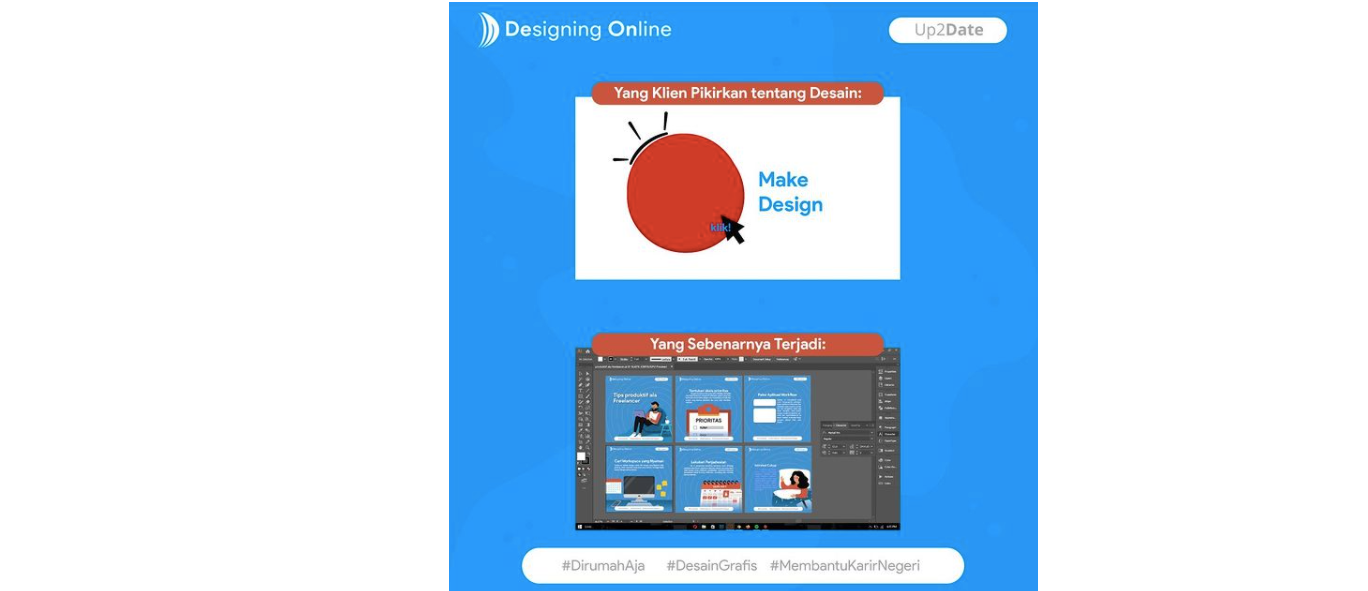This screenshot has width=1368, height=591.
Task: Select the Selection tool in Illustrator toolbar
Action: point(580,374)
